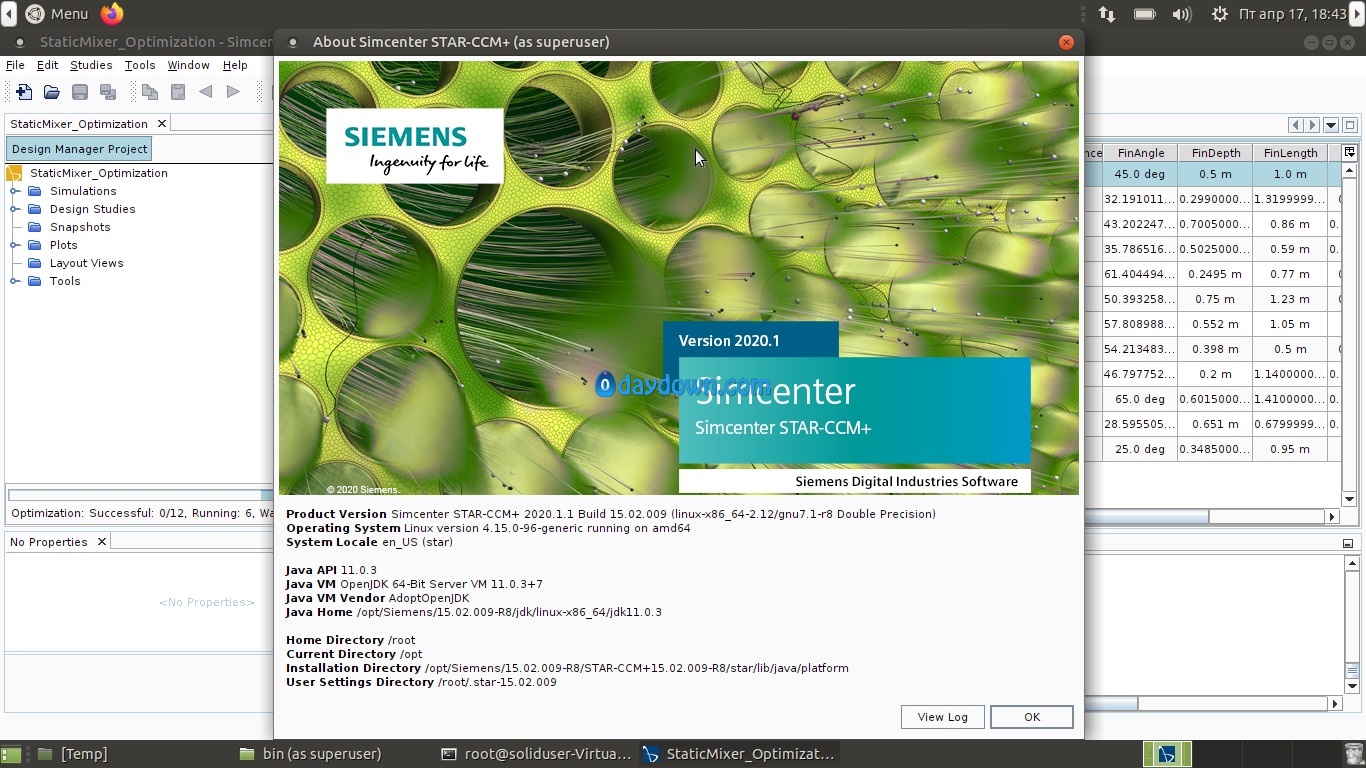Click the New Project toolbar icon

[24, 92]
